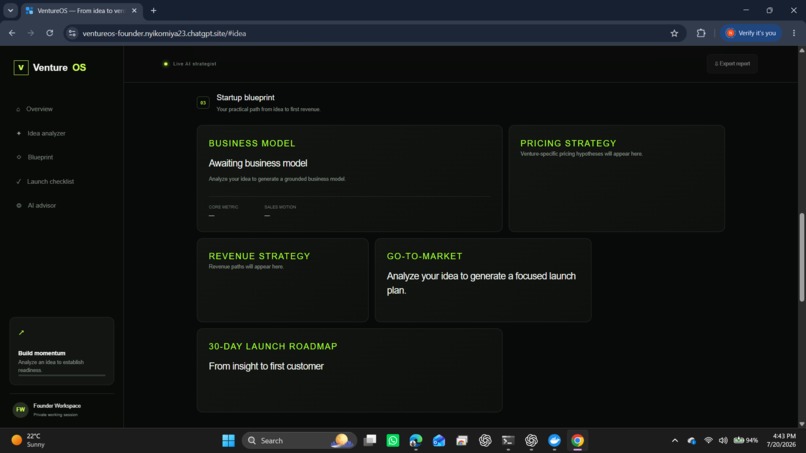Select the VentureOS browser tab
806x453 pixels.
pos(81,10)
